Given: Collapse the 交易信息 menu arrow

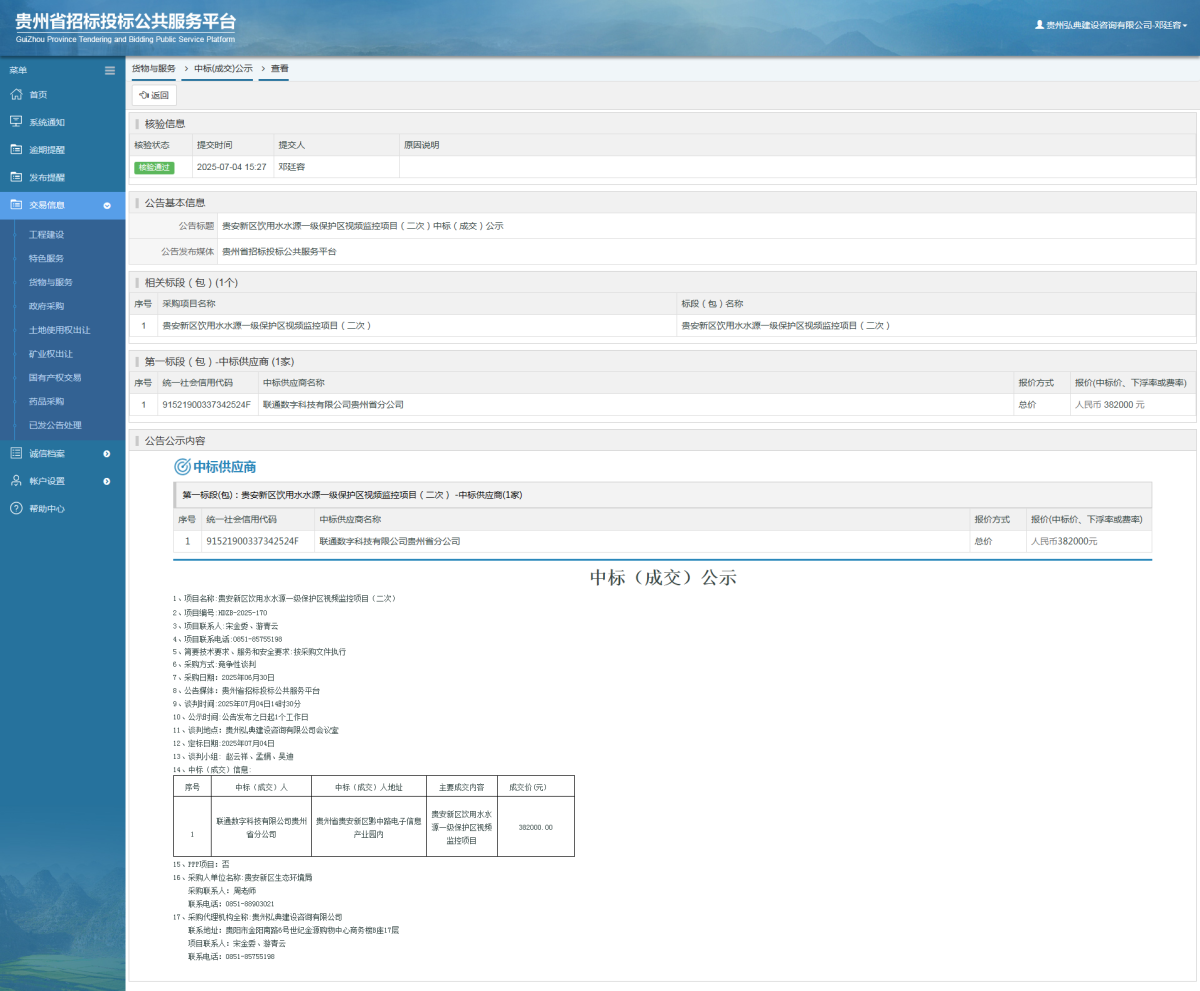Looking at the screenshot, I should (x=107, y=205).
